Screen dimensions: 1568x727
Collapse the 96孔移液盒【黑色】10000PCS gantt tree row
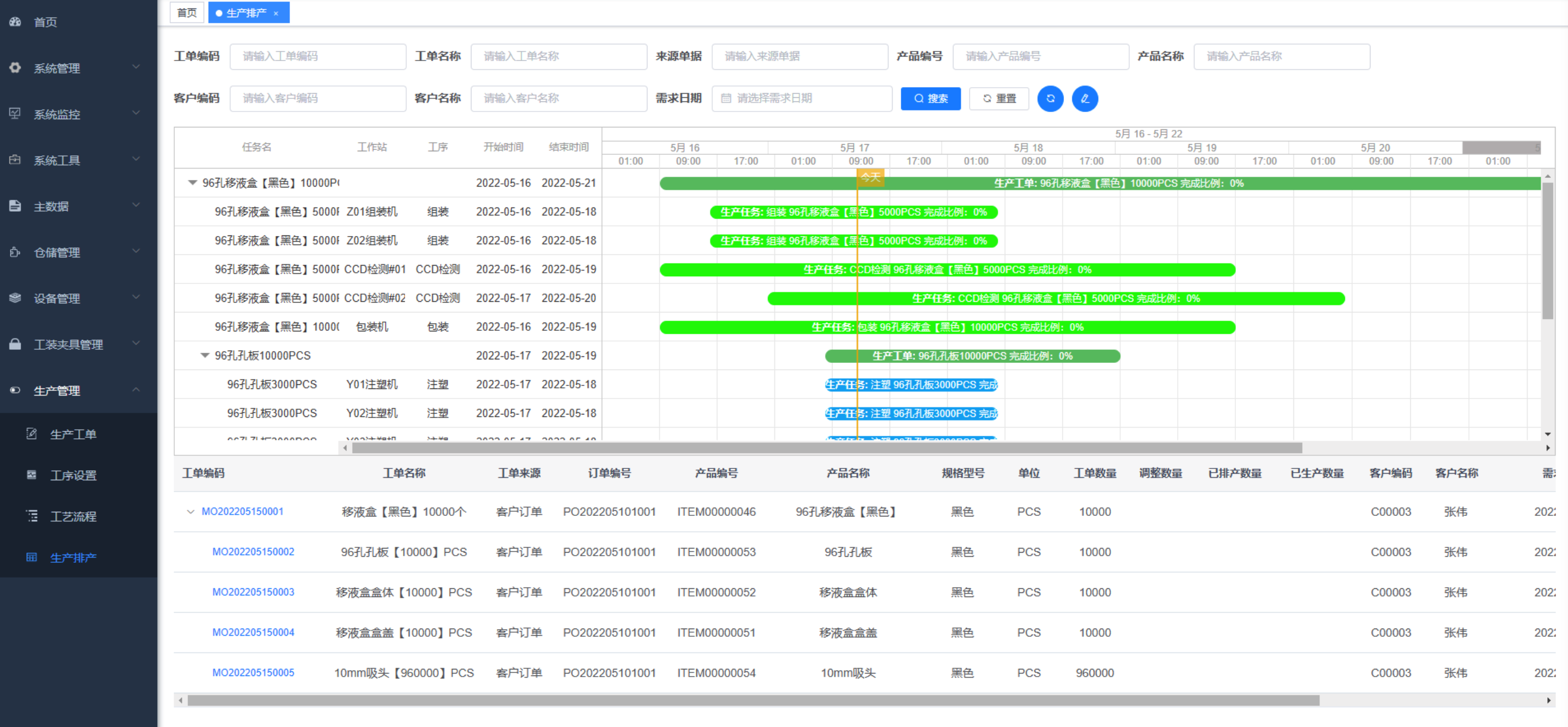192,183
